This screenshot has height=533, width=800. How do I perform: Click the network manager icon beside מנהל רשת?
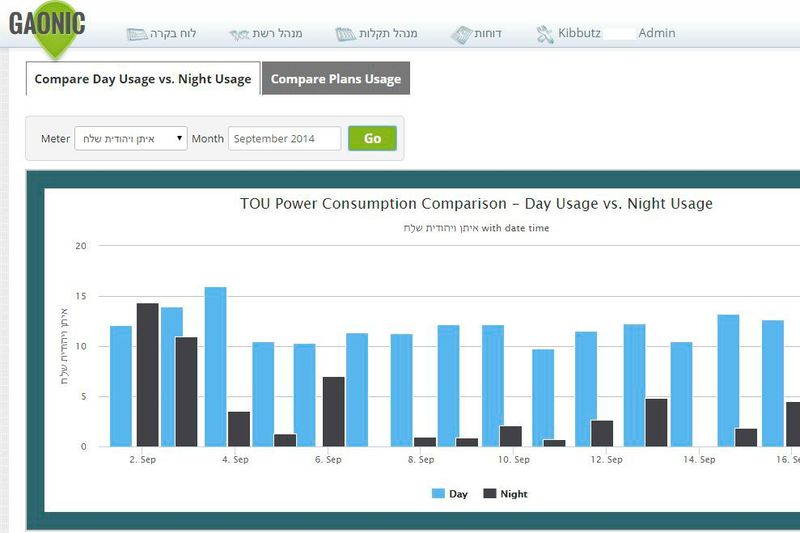click(240, 34)
